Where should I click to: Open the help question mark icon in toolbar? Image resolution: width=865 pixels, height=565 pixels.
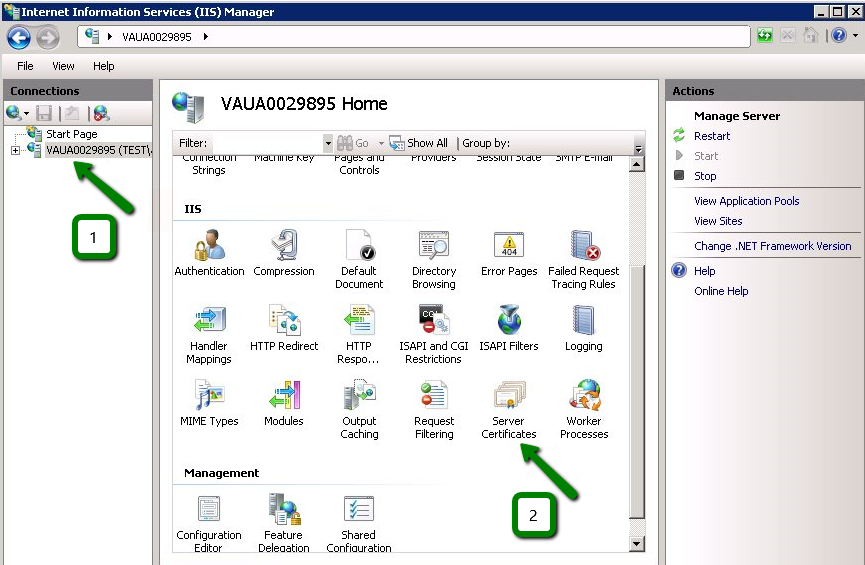click(839, 36)
